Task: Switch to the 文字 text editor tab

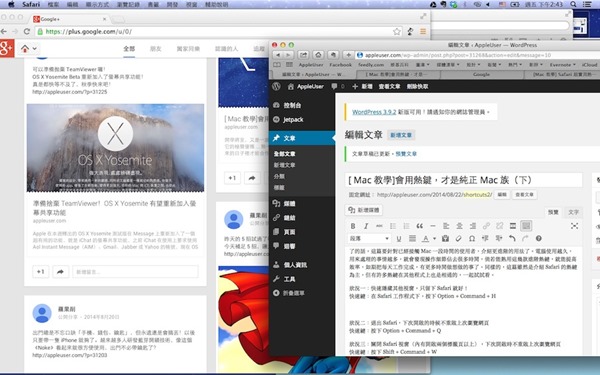Action: tap(573, 212)
